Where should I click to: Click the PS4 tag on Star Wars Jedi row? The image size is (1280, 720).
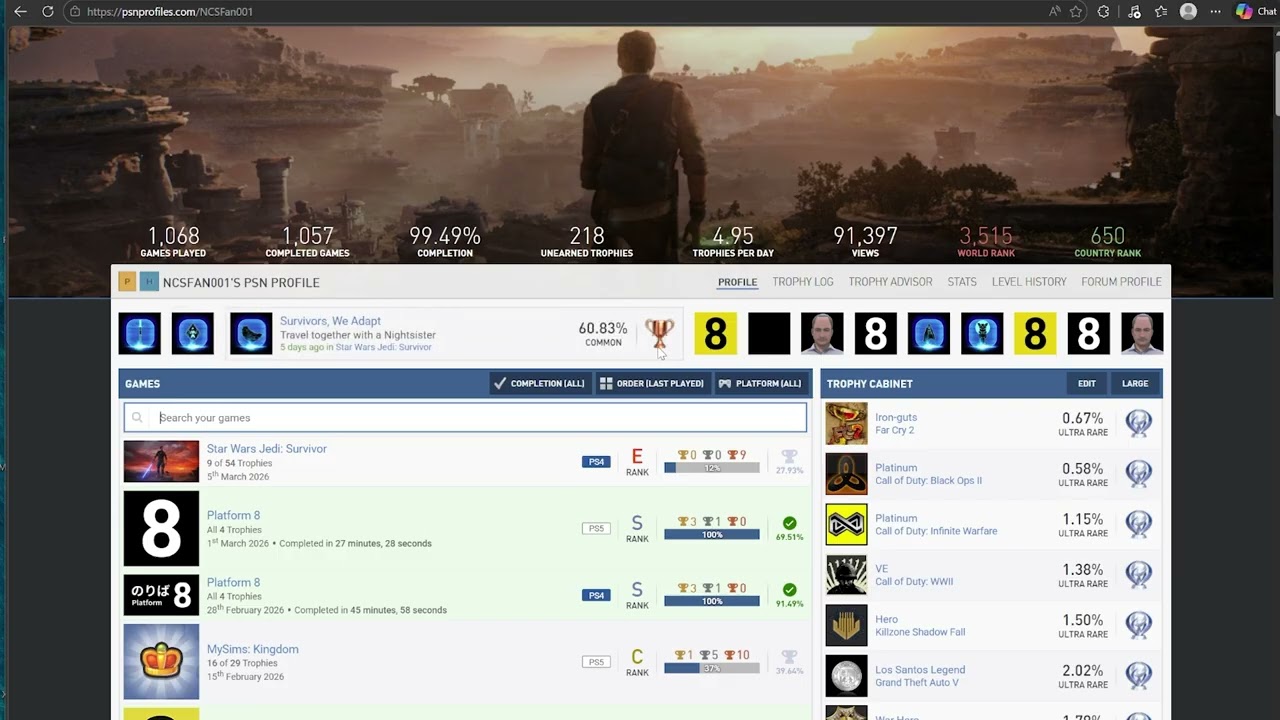595,462
